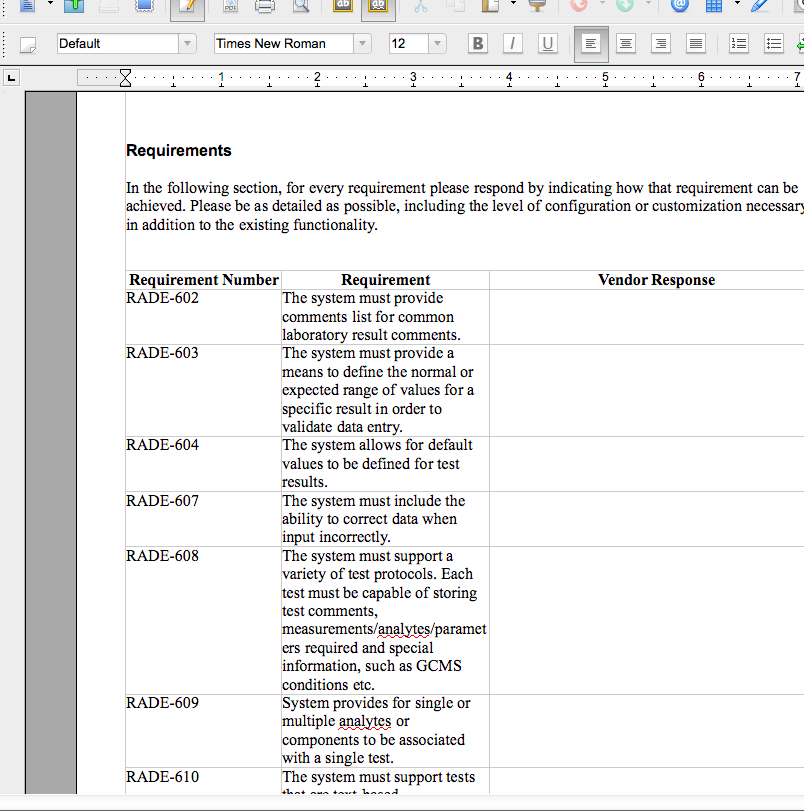Open the Paste options dropdown arrow
This screenshot has width=804, height=811.
point(513,4)
